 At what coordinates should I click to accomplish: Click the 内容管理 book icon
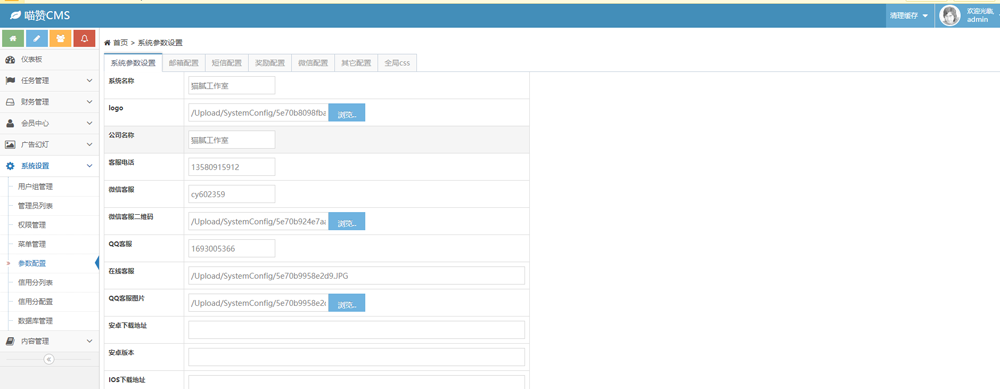(10, 341)
